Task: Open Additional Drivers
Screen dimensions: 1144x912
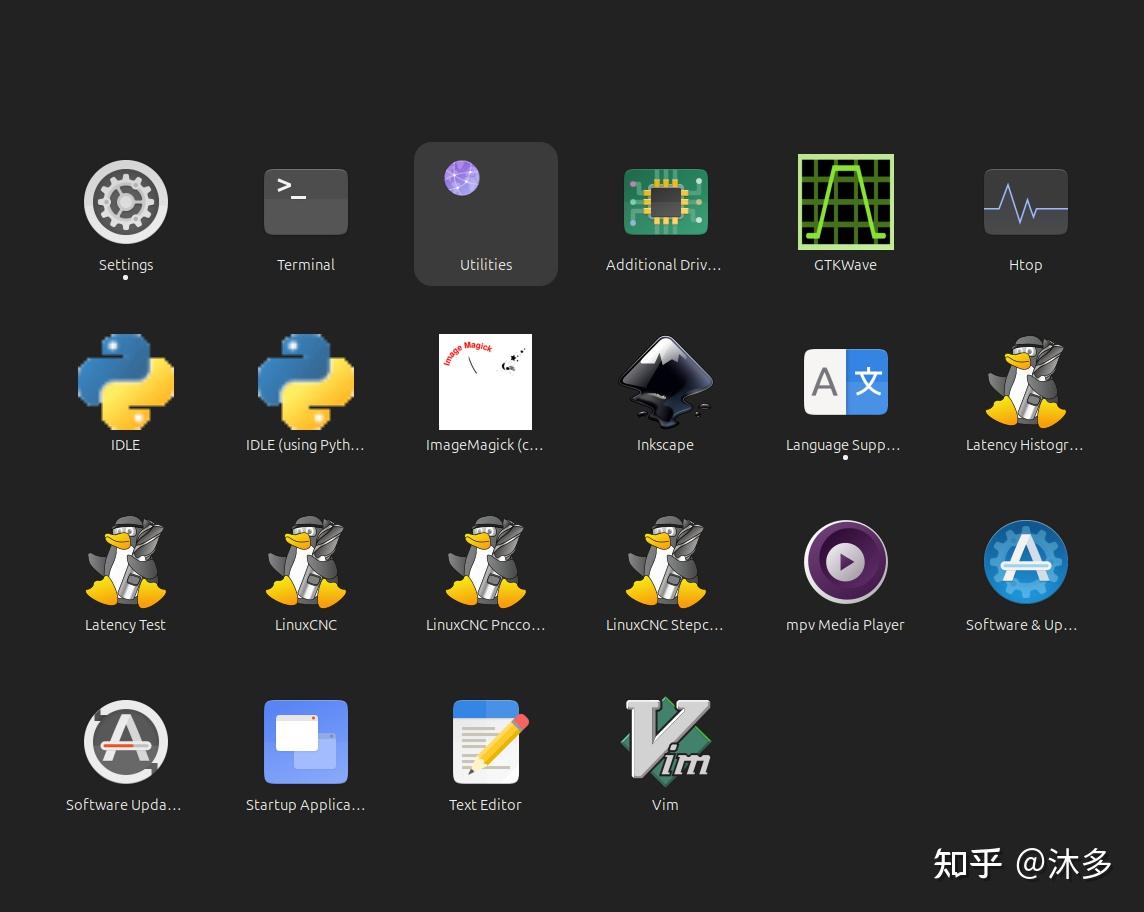Action: (666, 201)
